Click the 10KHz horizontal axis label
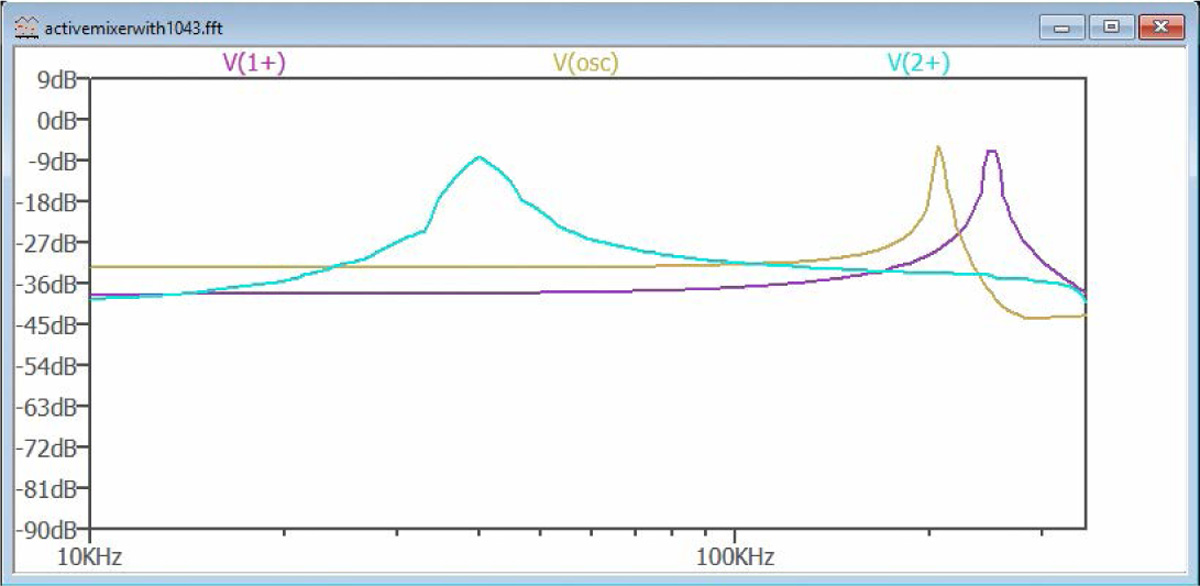The width and height of the screenshot is (1200, 586). coord(91,556)
